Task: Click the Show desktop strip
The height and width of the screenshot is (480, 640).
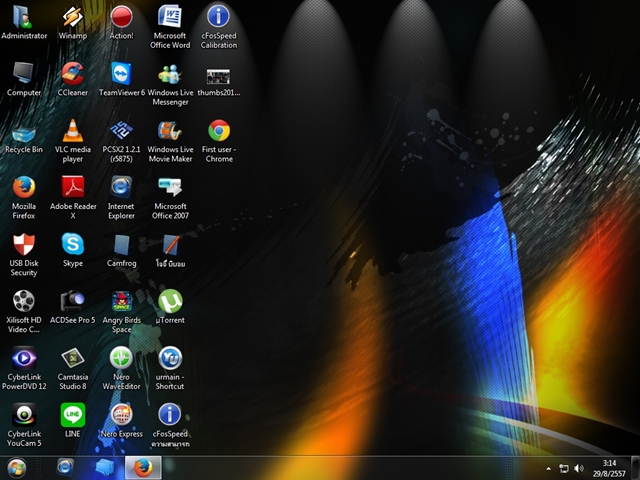Action: pyautogui.click(x=636, y=468)
